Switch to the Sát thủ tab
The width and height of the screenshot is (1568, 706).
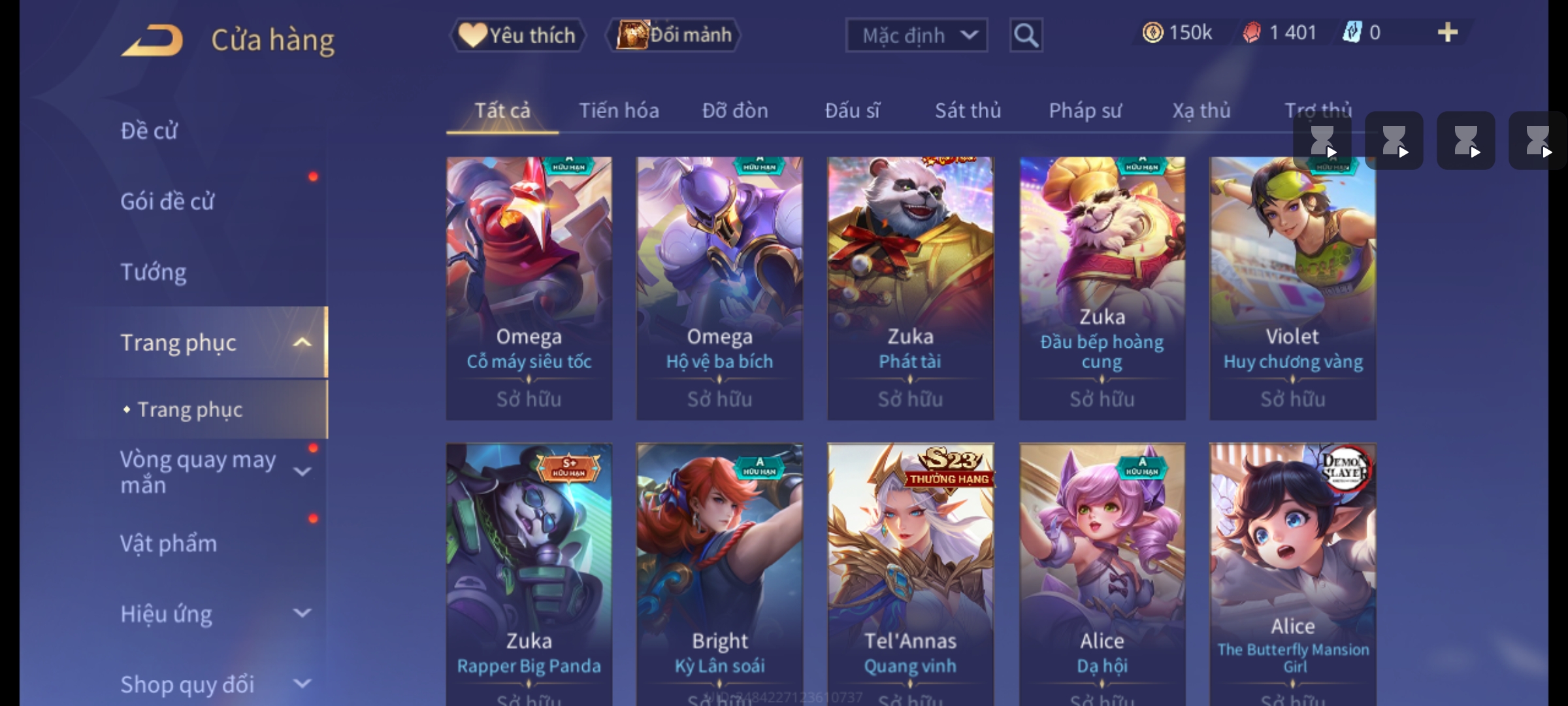coord(968,110)
